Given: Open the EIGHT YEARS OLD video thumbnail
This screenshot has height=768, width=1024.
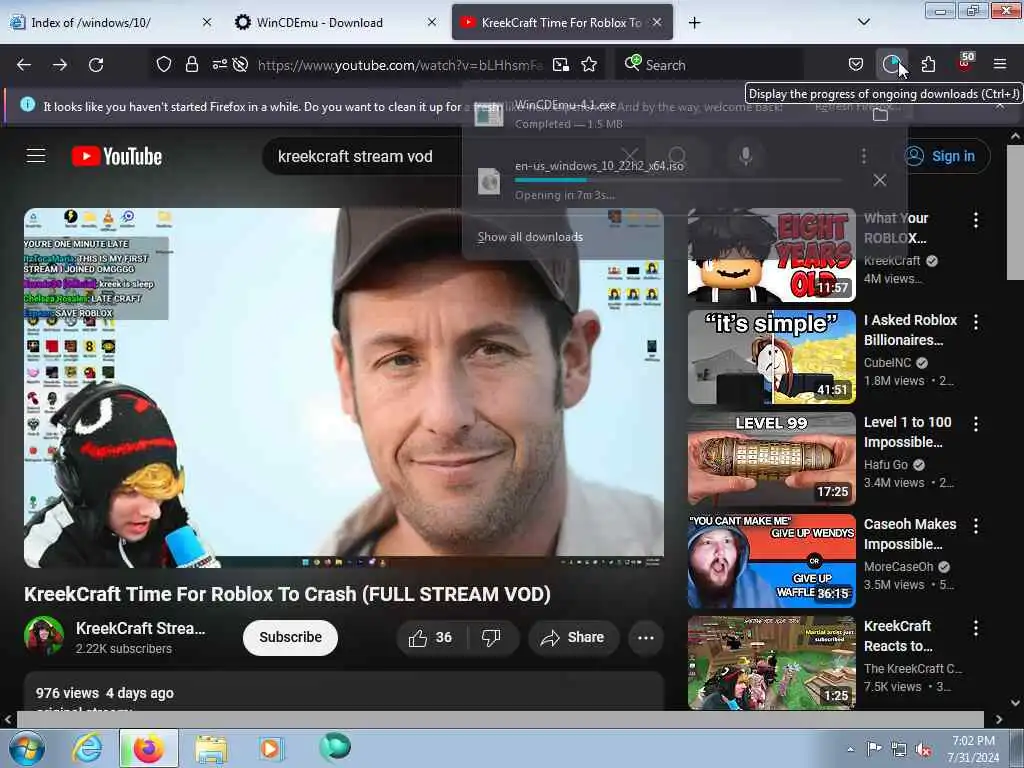Looking at the screenshot, I should coord(771,255).
